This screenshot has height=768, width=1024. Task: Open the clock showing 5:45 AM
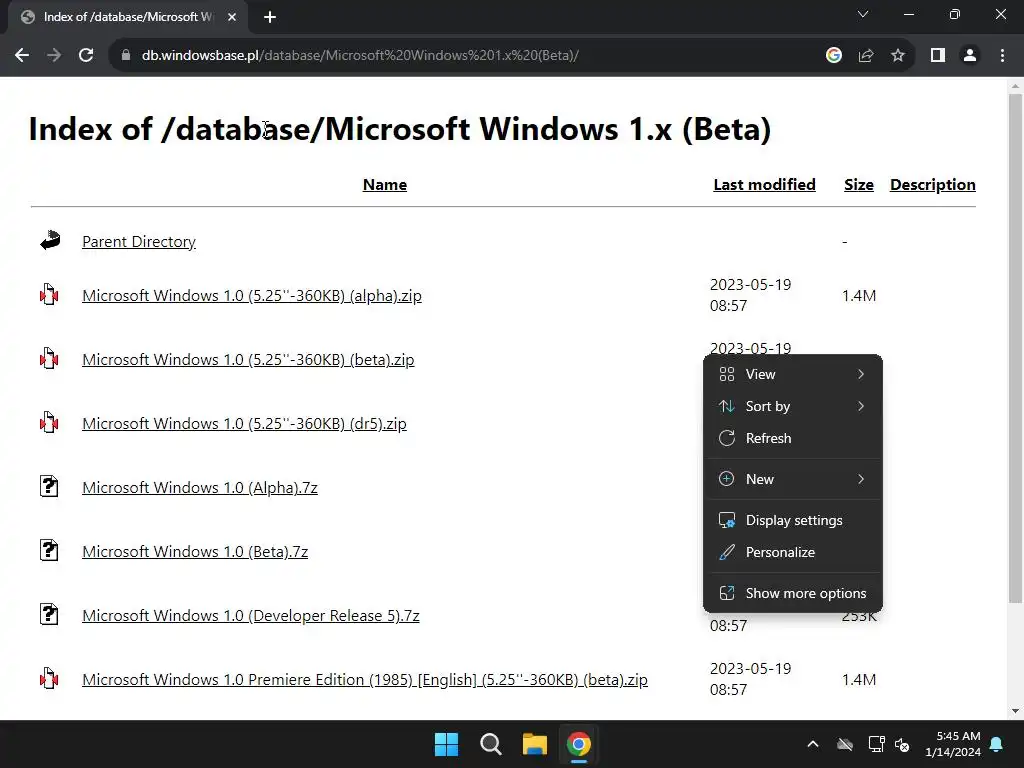953,744
